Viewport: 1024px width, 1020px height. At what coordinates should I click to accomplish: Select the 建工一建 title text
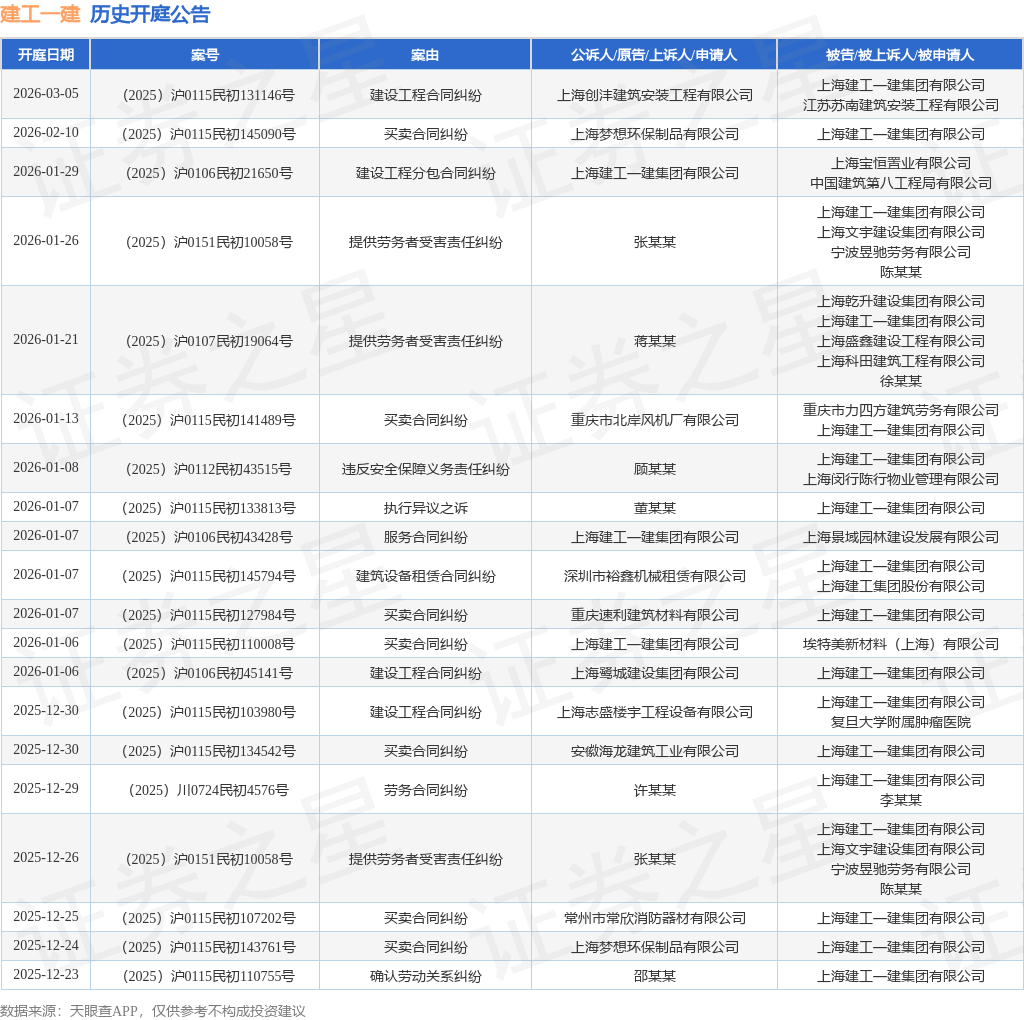point(40,14)
